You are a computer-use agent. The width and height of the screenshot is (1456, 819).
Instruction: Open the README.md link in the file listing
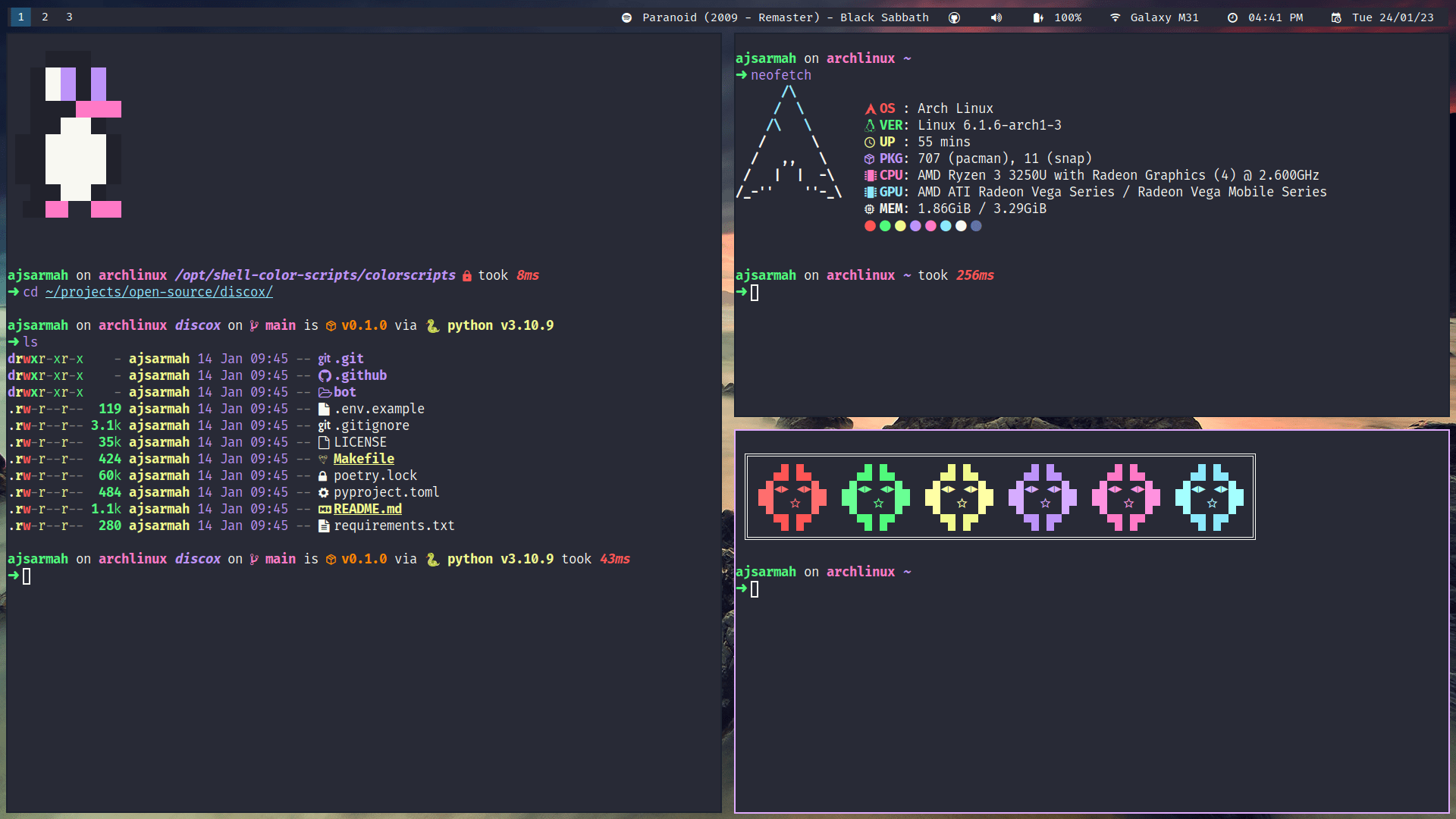click(368, 509)
